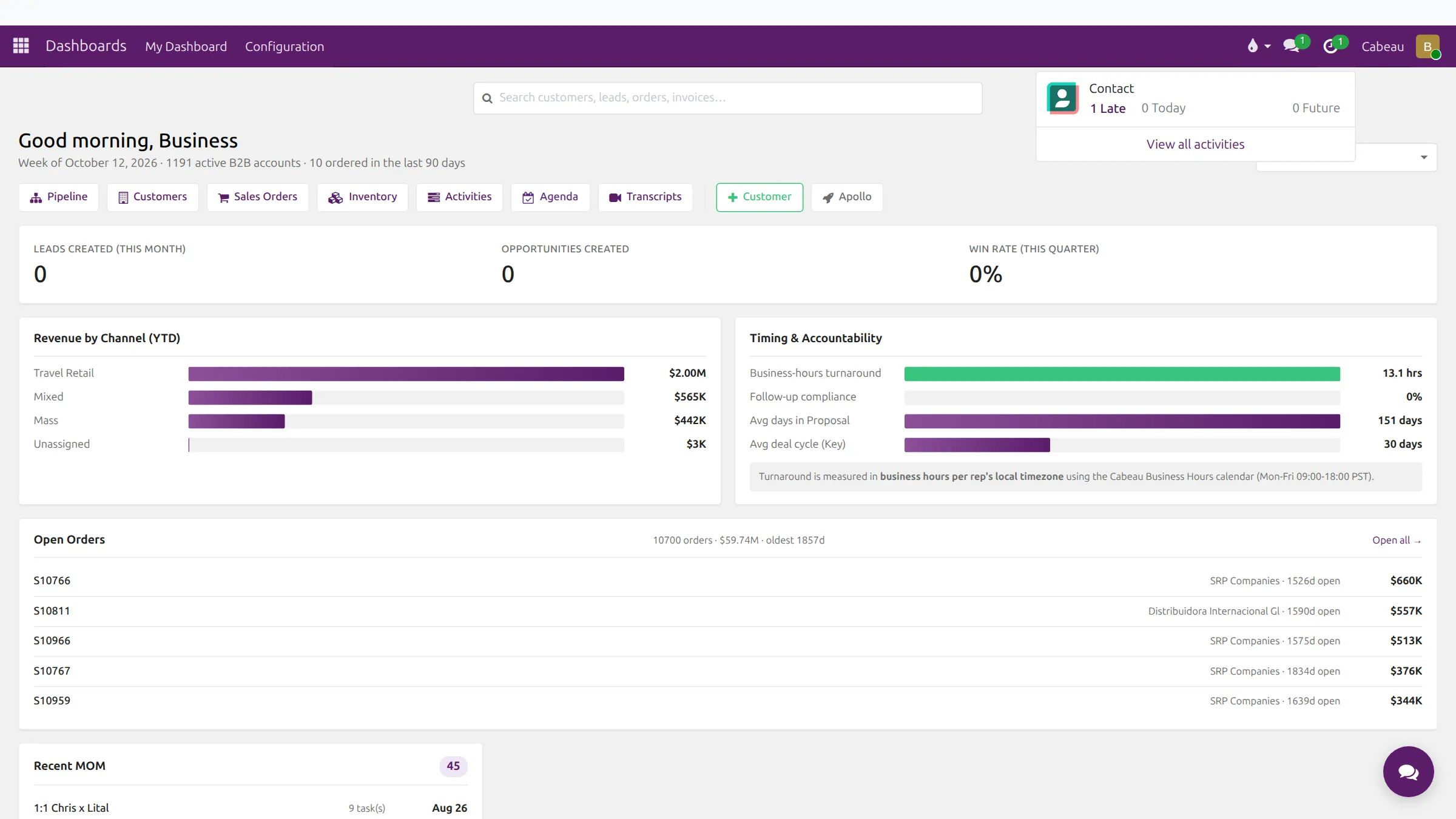Open order S10767
The image size is (1456, 819).
point(728,672)
